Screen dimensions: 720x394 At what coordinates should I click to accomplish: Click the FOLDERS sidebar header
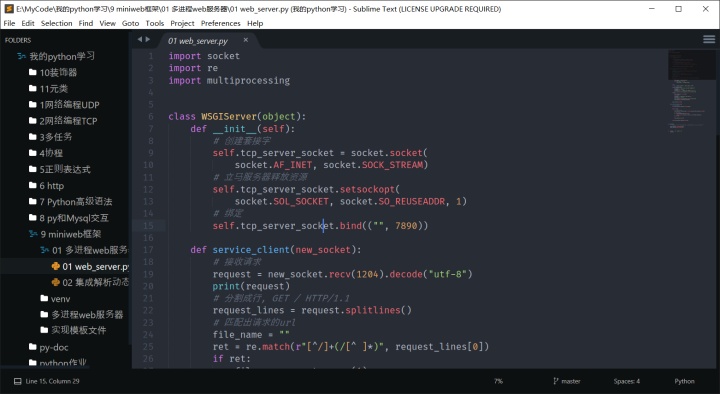[18, 40]
